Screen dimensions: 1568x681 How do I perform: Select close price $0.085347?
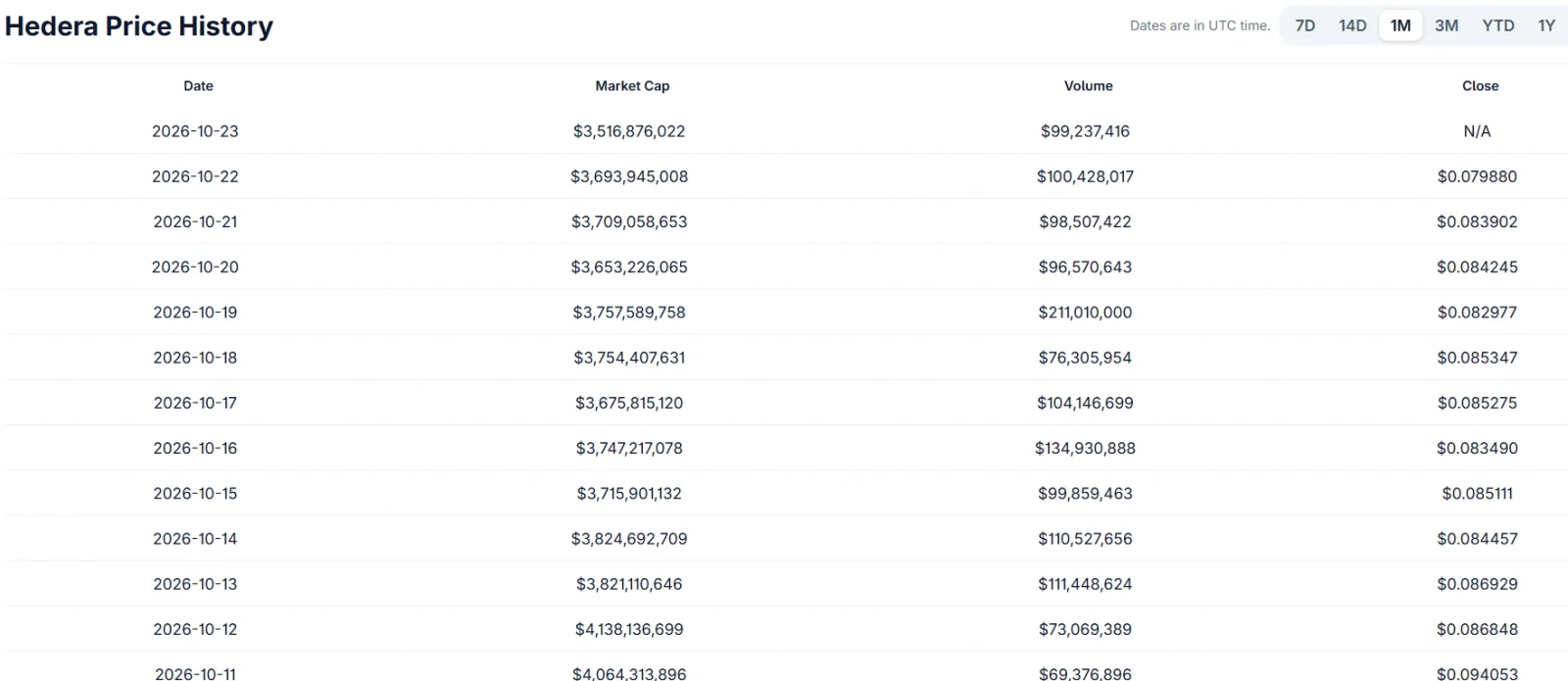click(x=1477, y=358)
